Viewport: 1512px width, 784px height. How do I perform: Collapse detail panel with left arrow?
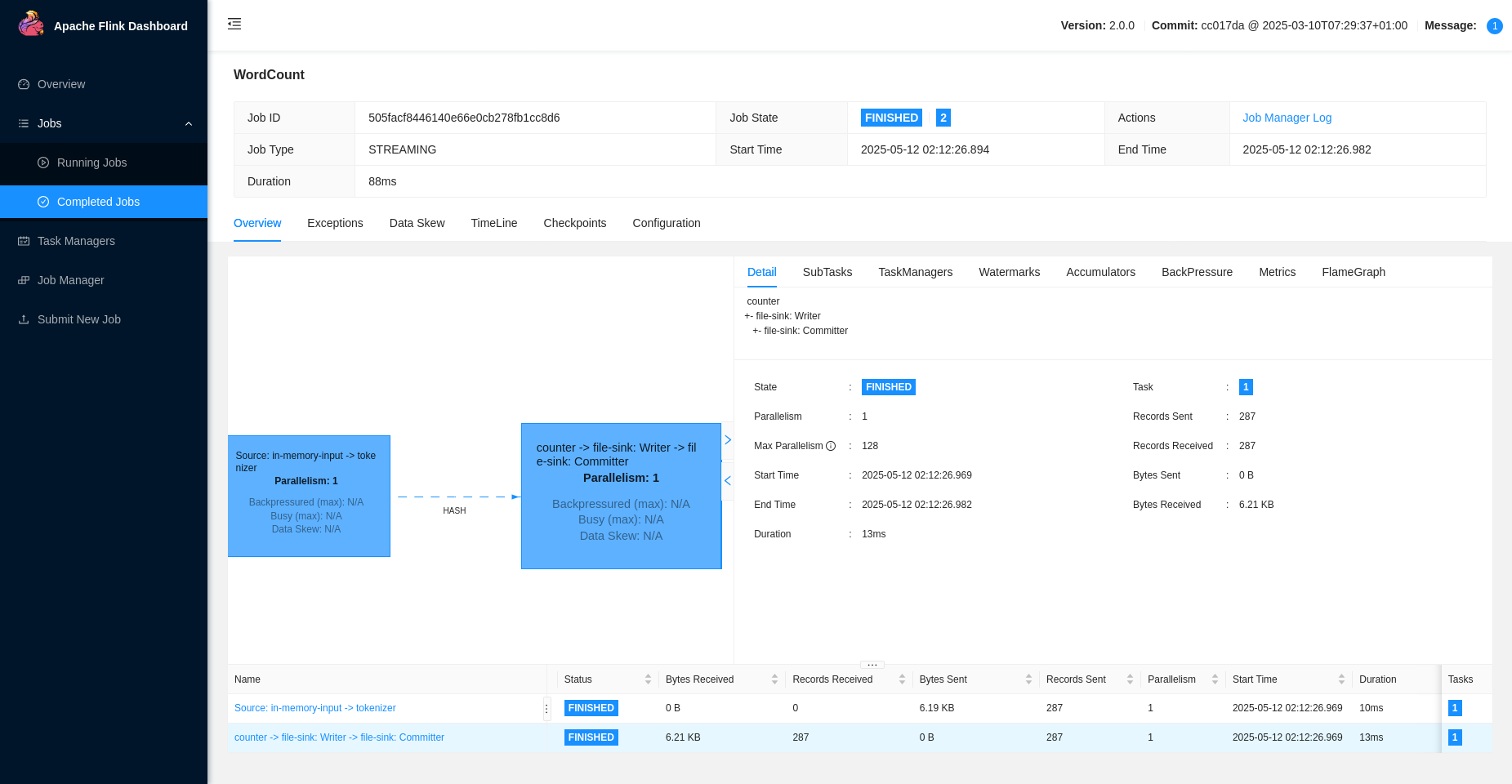[x=728, y=481]
